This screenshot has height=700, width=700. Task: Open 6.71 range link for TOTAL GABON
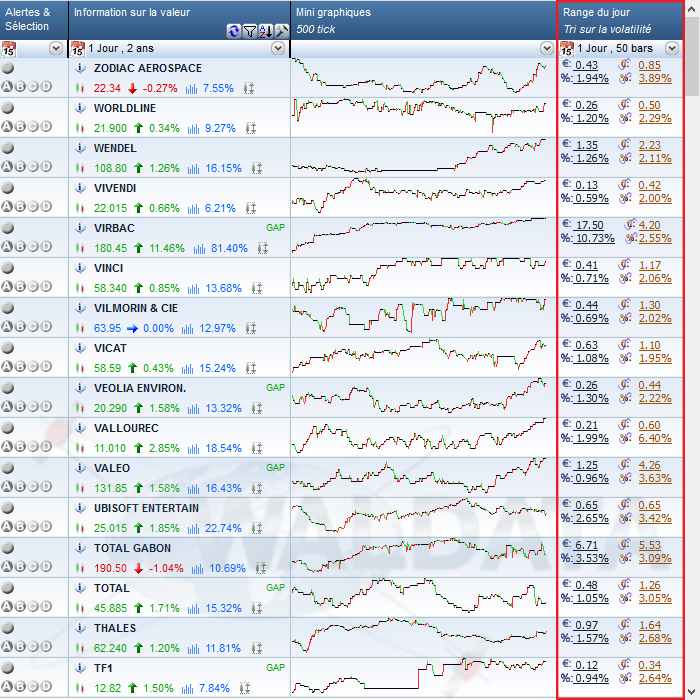[586, 545]
